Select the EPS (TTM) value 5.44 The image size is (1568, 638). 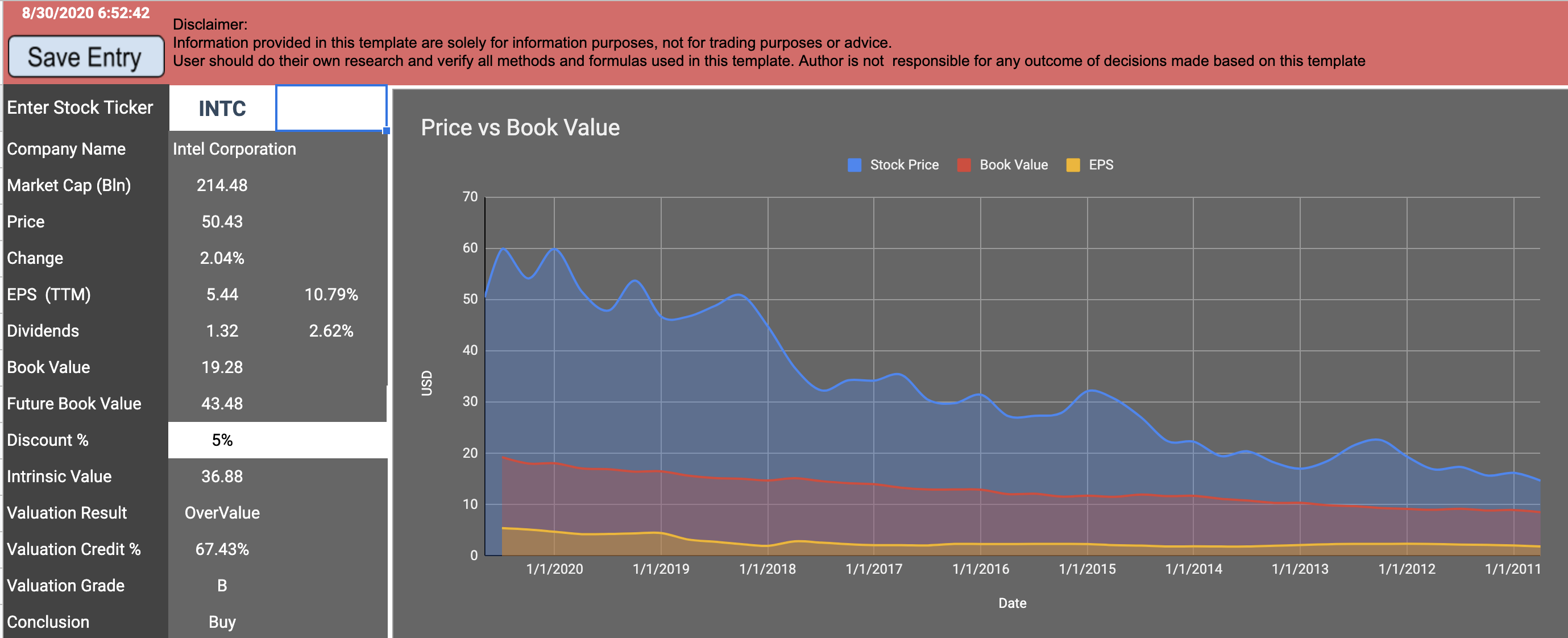222,295
